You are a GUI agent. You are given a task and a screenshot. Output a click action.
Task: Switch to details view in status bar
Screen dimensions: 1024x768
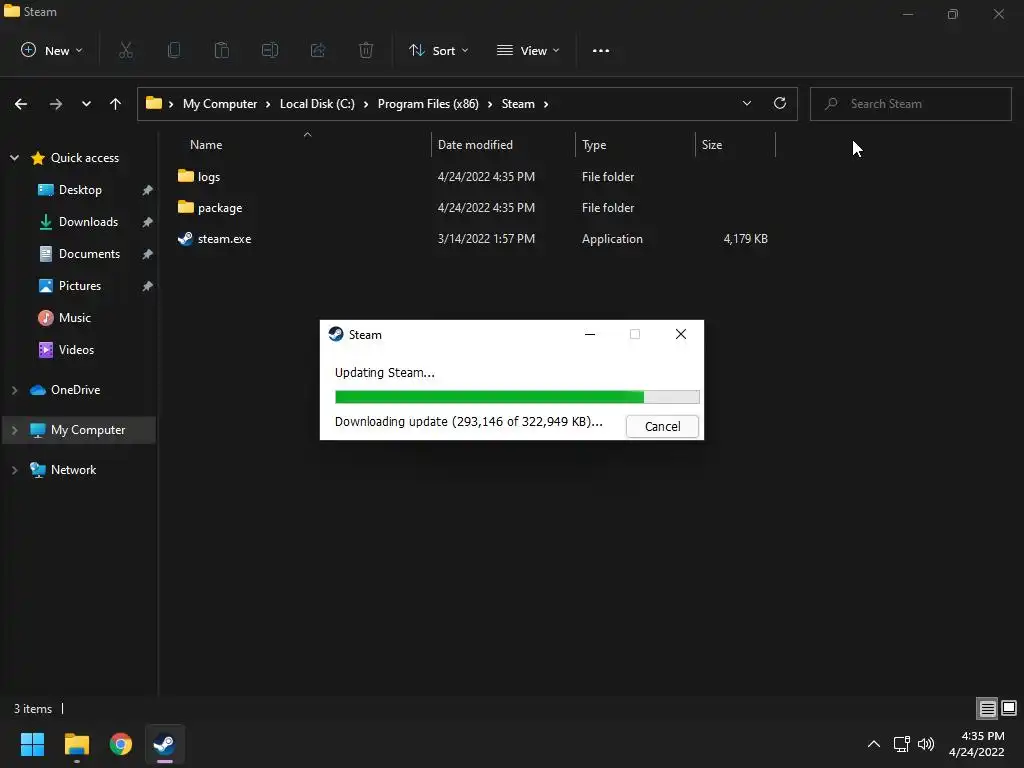(987, 709)
